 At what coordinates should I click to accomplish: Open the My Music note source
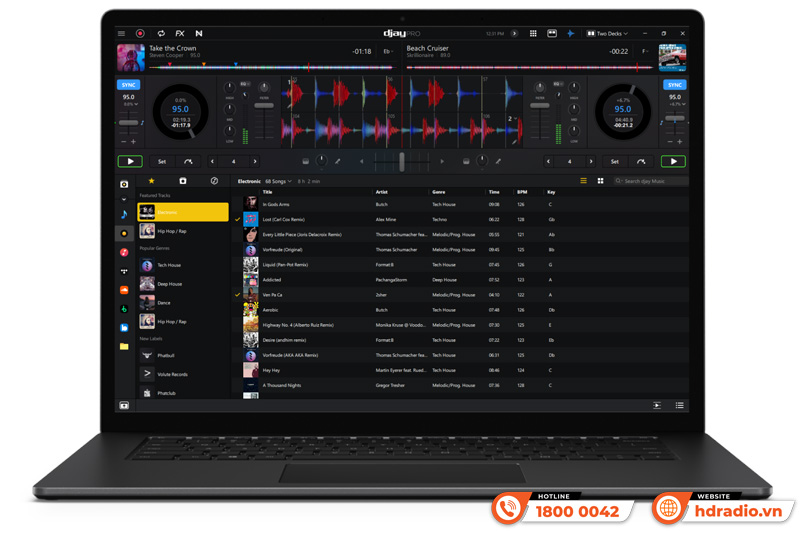[124, 214]
